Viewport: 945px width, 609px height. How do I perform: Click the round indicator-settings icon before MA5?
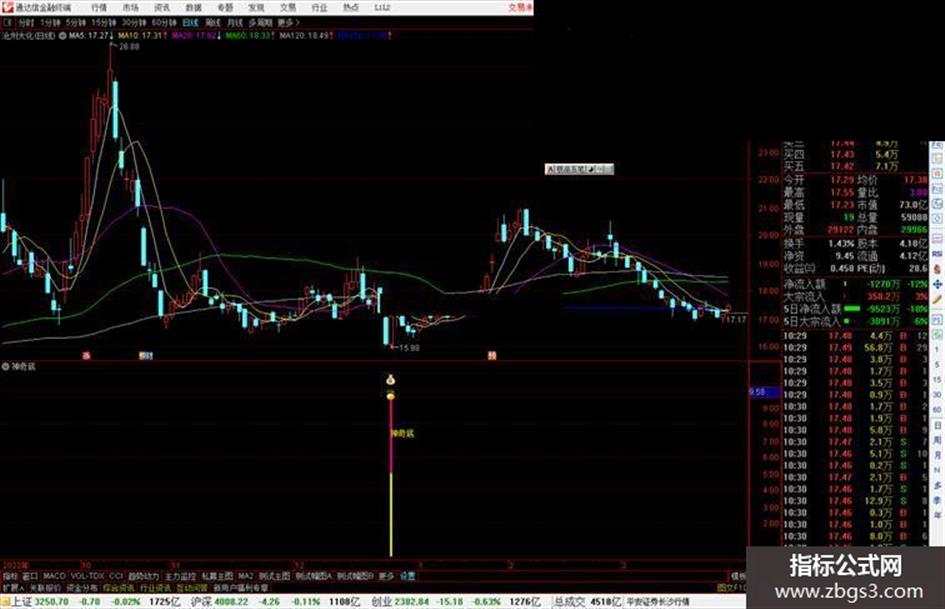(x=62, y=36)
